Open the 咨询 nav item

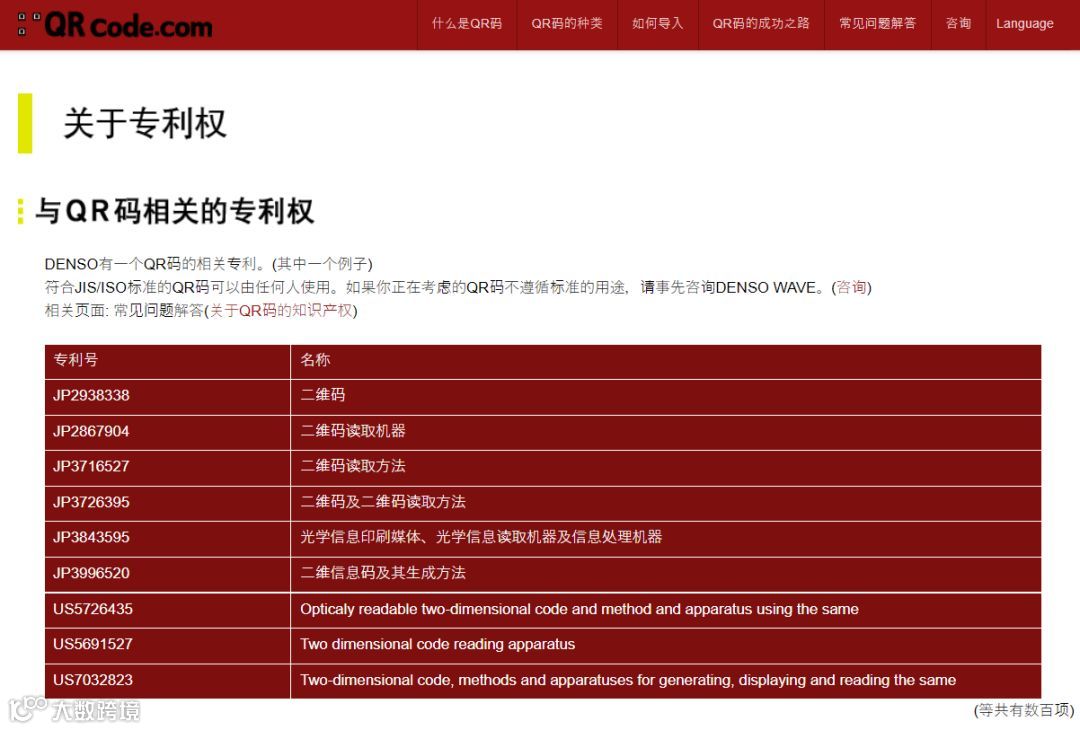point(958,24)
